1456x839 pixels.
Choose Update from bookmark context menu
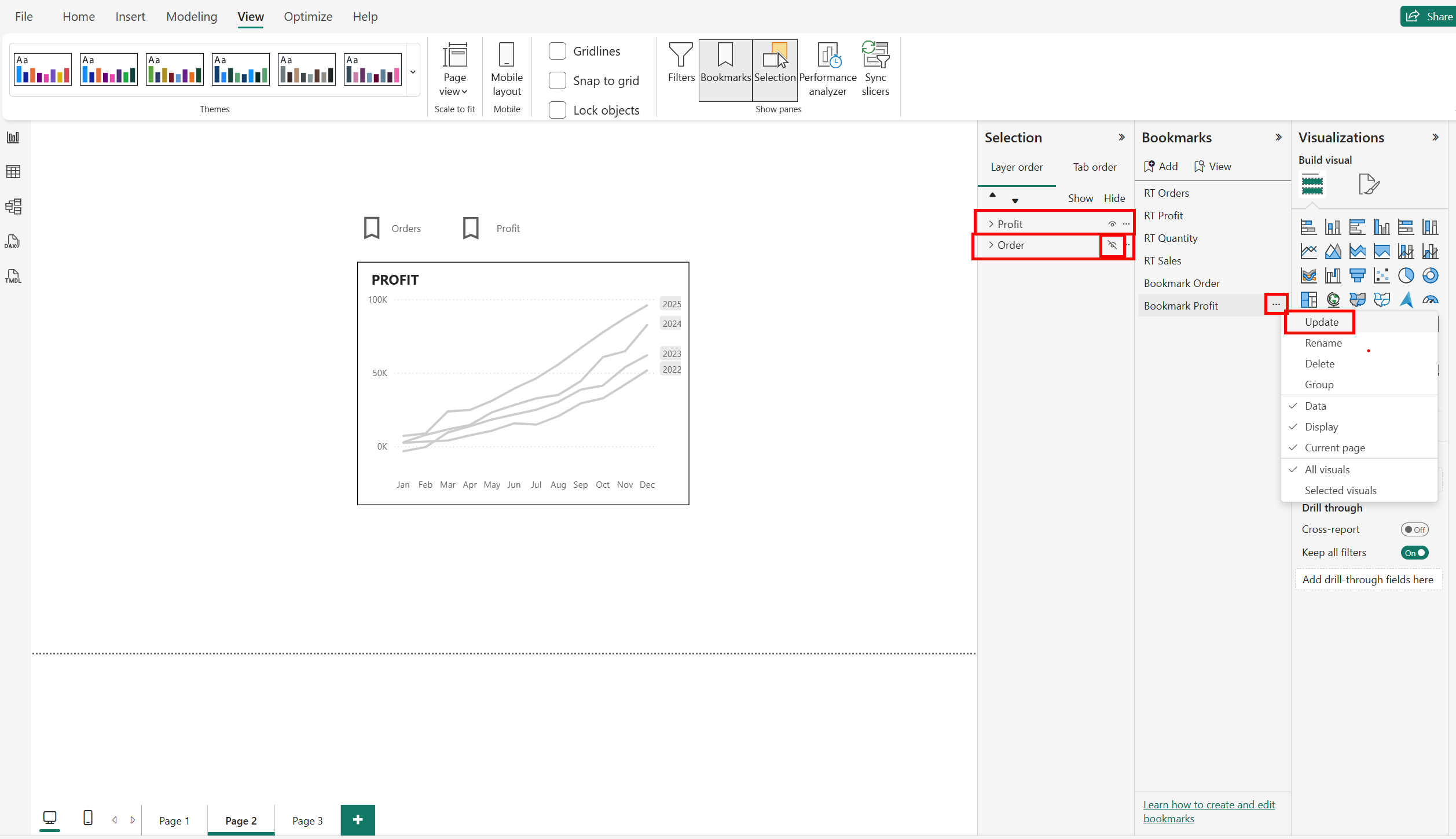(x=1322, y=322)
